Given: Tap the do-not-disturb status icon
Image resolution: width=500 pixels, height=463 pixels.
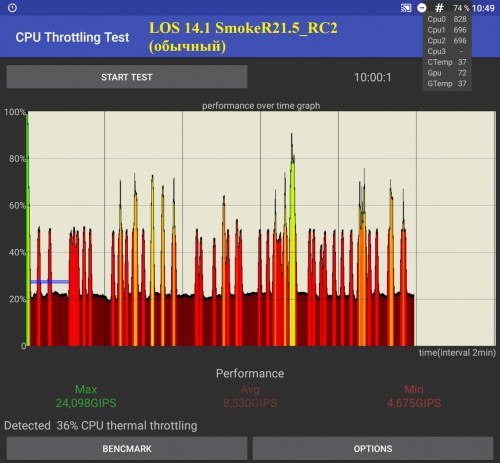Looking at the screenshot, I should click(422, 8).
